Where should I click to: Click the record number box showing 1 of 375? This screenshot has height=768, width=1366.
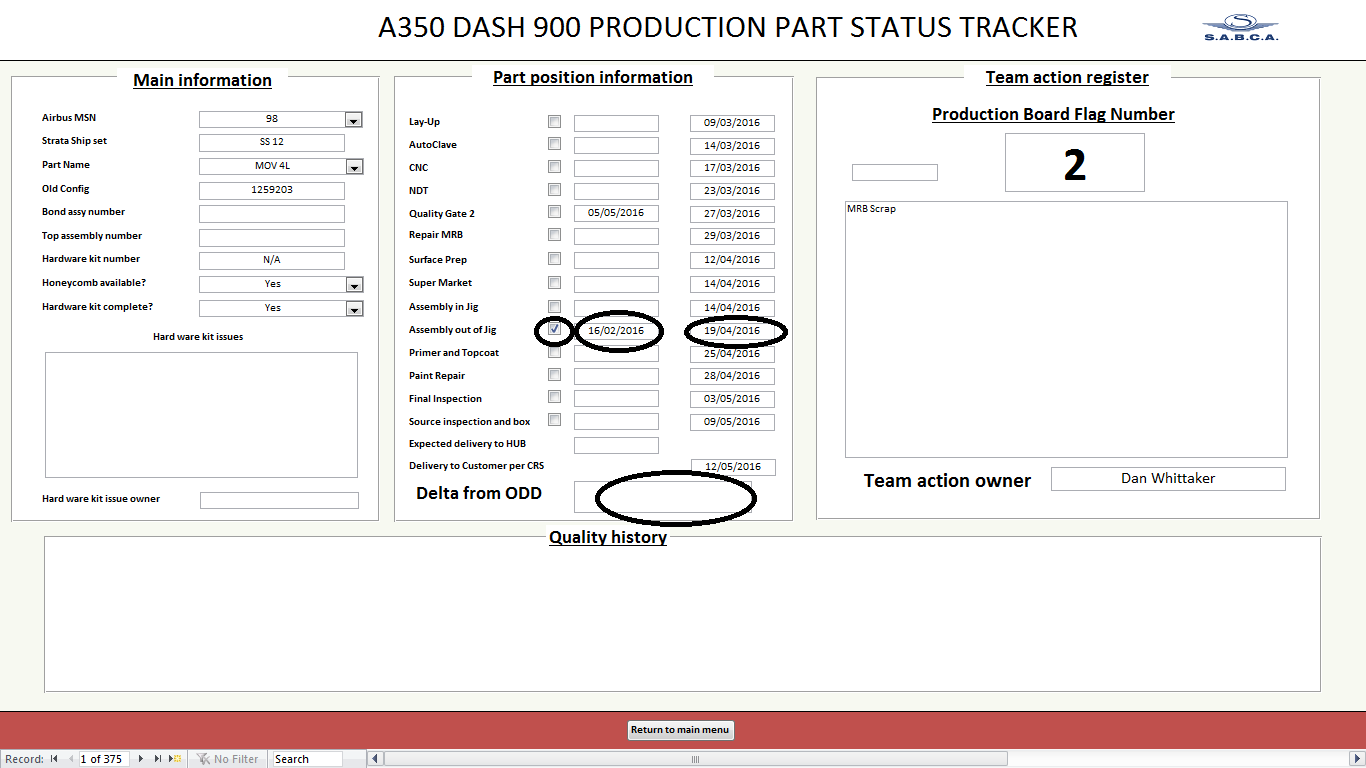(x=104, y=759)
